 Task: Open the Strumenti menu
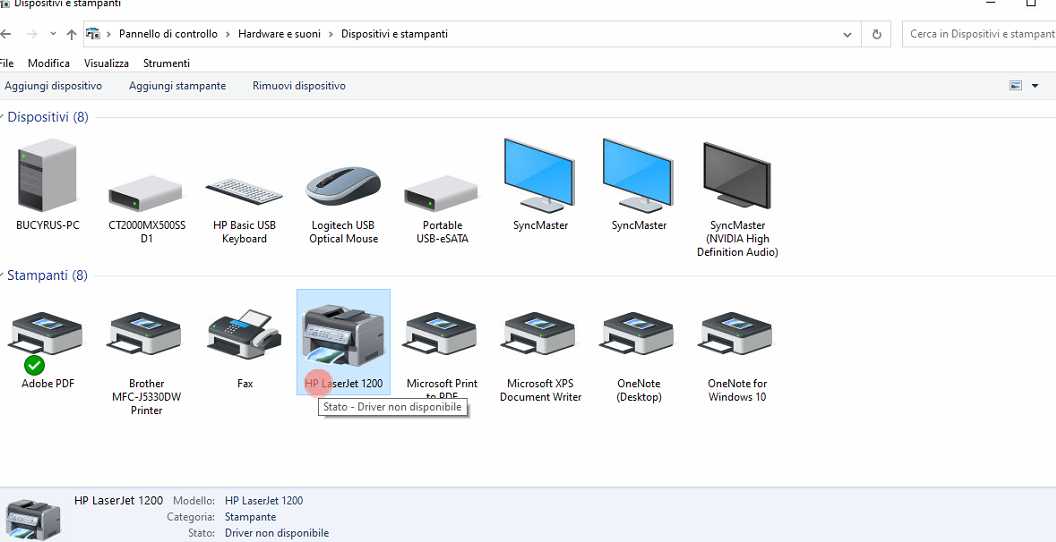click(166, 63)
